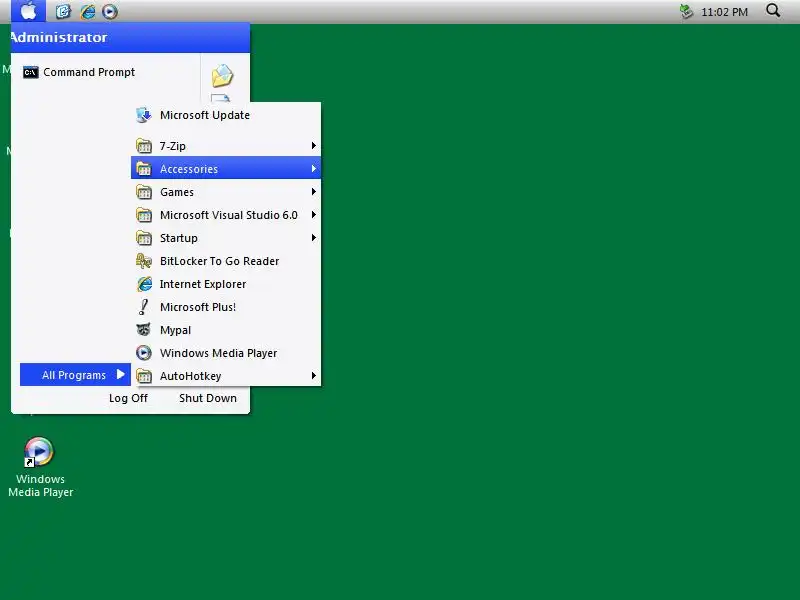Click the BitLocker To Go Reader icon

[144, 261]
